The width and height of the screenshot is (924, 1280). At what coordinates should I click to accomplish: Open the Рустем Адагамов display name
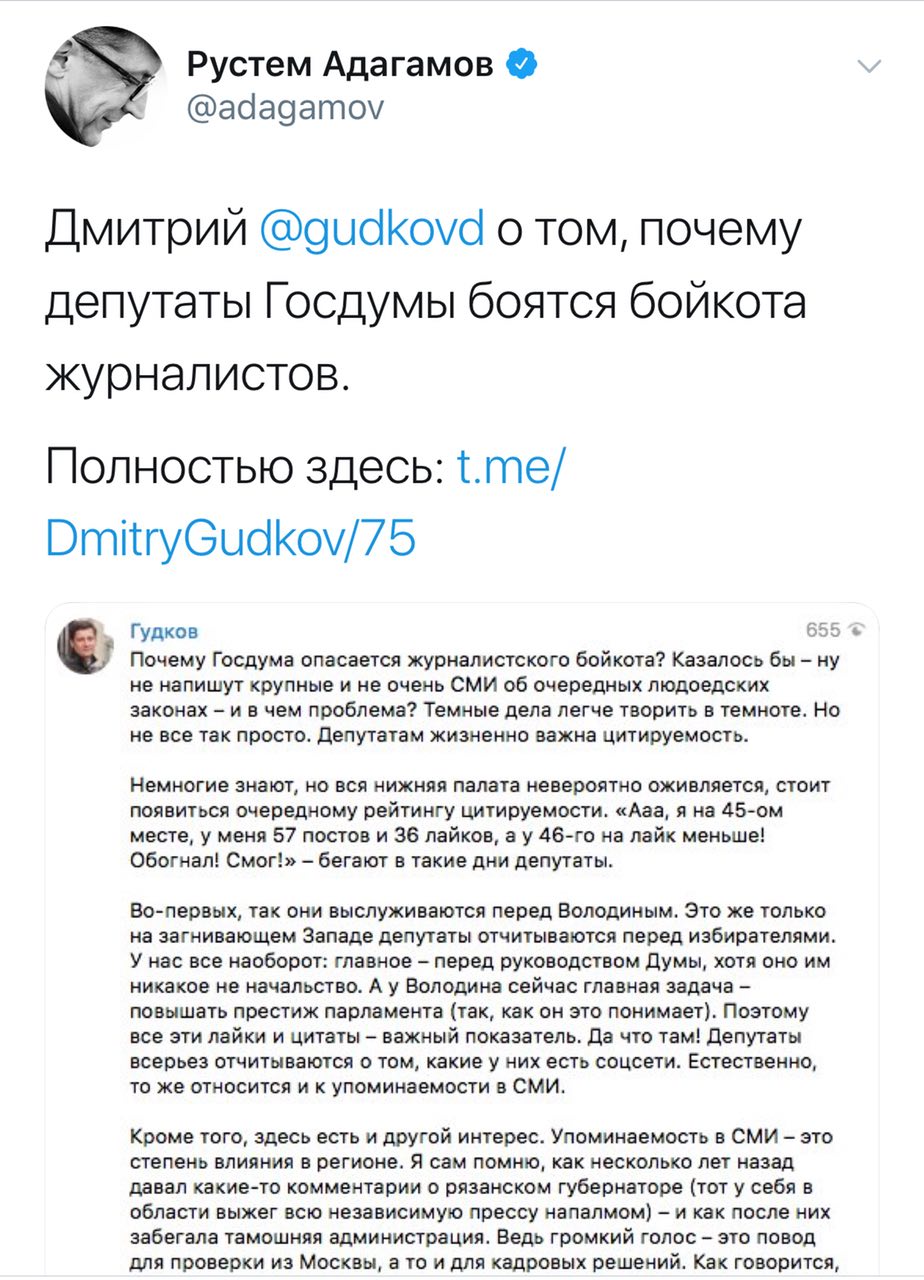pyautogui.click(x=340, y=66)
